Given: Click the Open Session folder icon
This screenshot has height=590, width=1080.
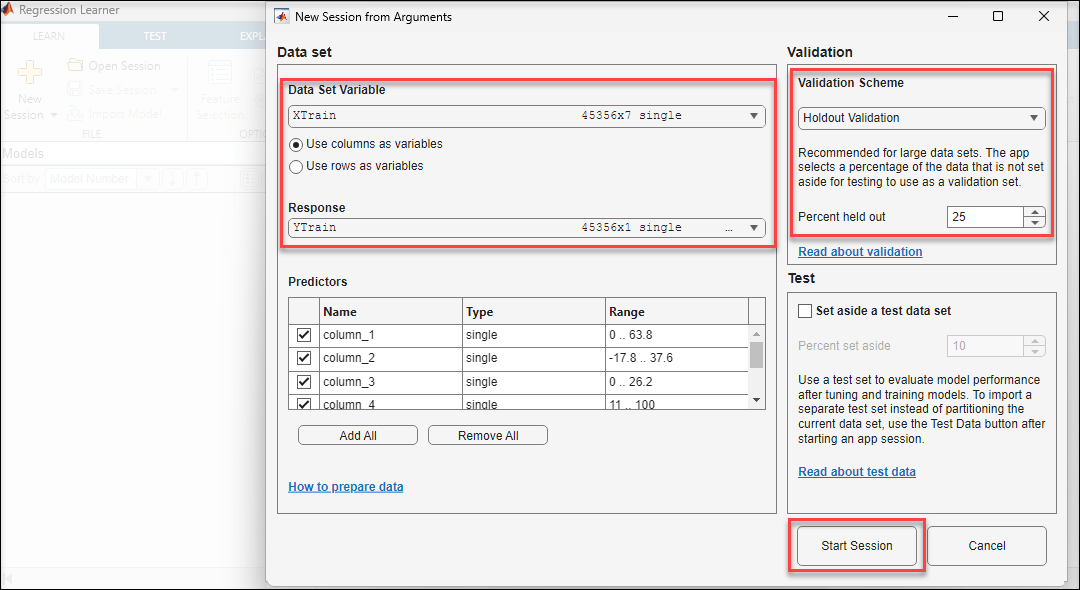Looking at the screenshot, I should pos(76,66).
